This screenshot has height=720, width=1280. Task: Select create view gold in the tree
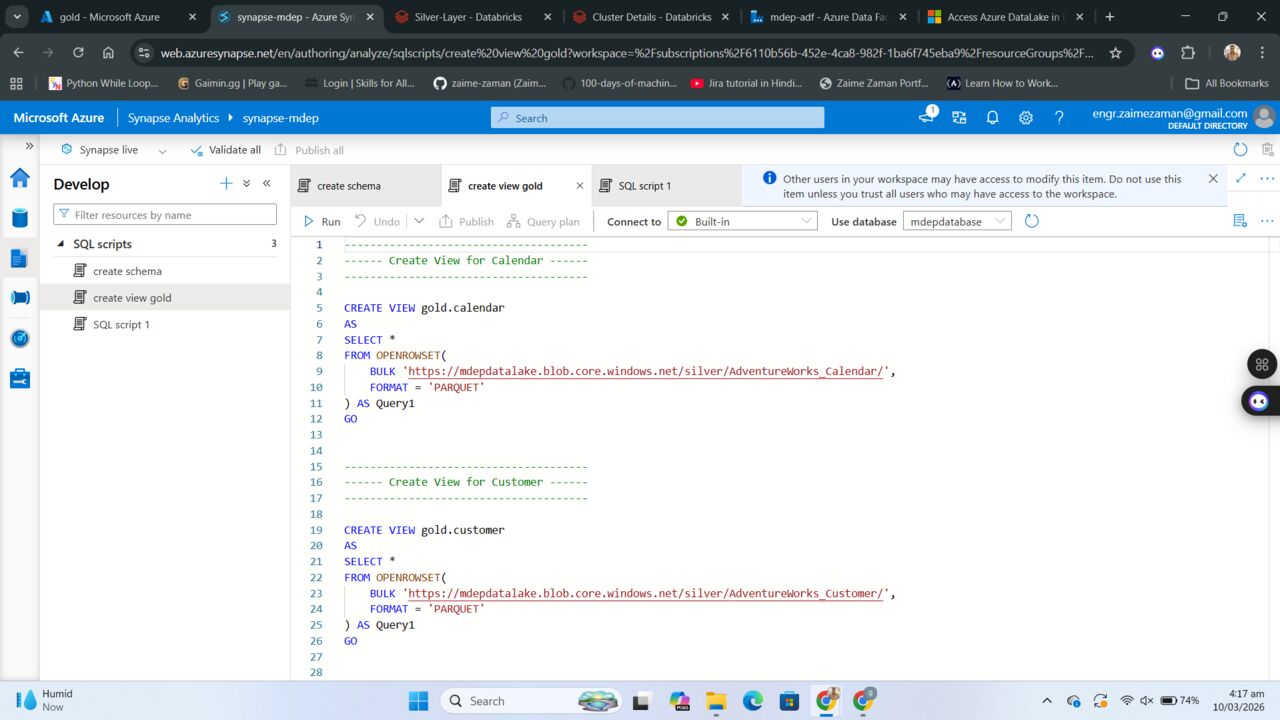point(132,298)
